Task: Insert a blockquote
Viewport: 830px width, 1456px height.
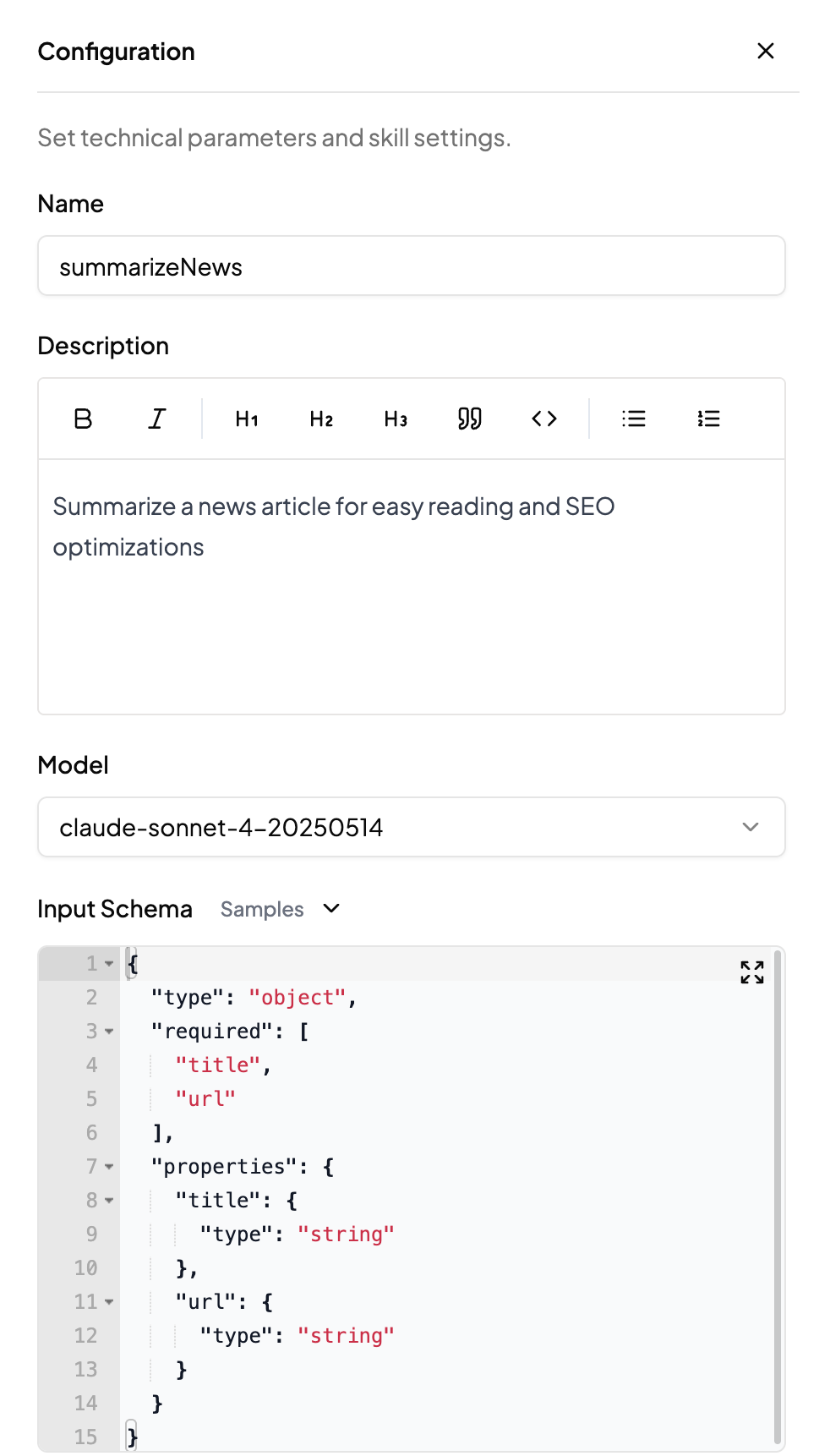Action: tap(470, 419)
